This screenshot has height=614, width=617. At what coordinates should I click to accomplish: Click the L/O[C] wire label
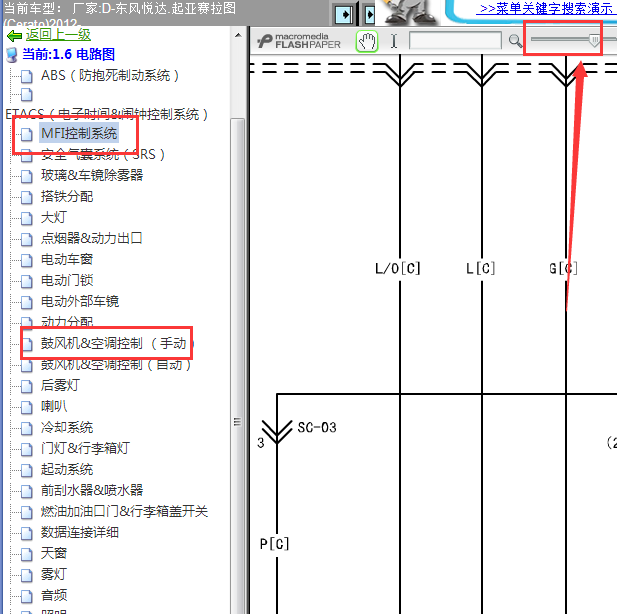coord(397,268)
